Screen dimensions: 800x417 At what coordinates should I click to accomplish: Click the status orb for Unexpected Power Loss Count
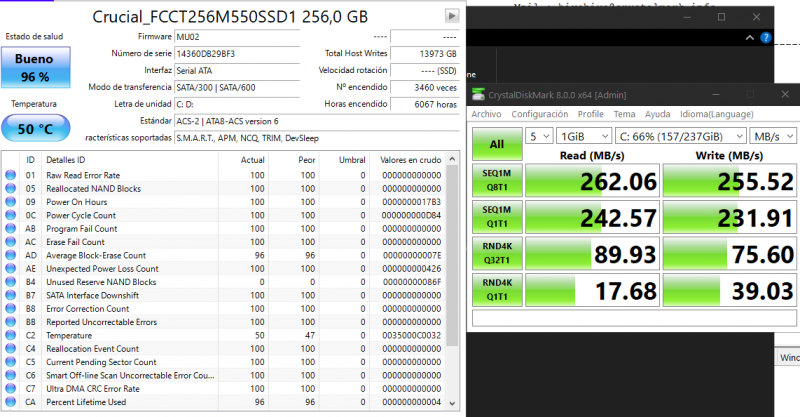tap(10, 268)
